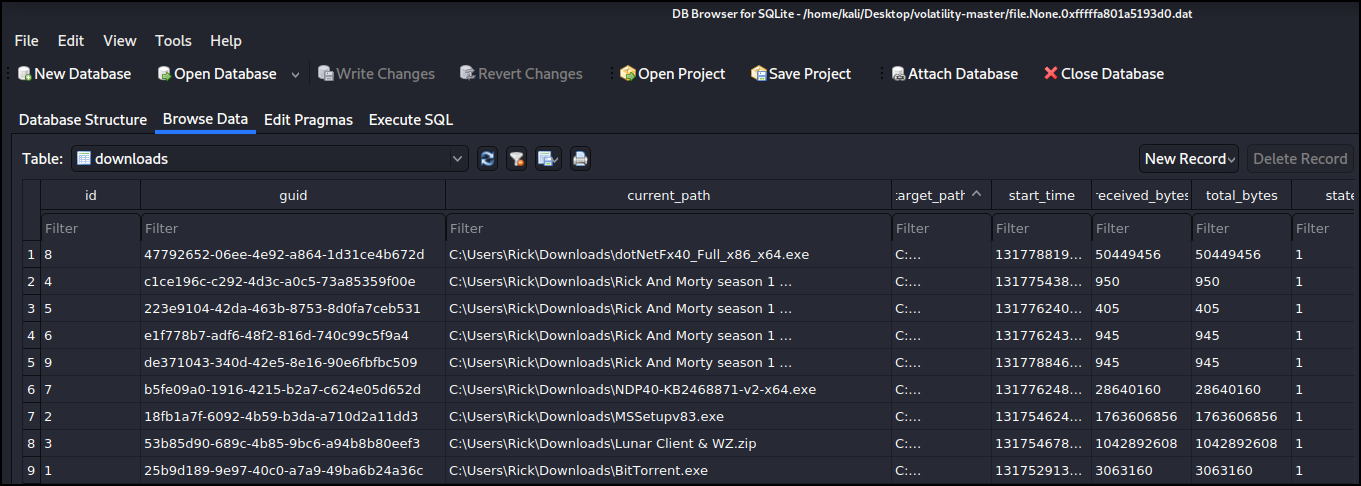1361x486 pixels.
Task: Open the Tools menu
Action: 173,41
